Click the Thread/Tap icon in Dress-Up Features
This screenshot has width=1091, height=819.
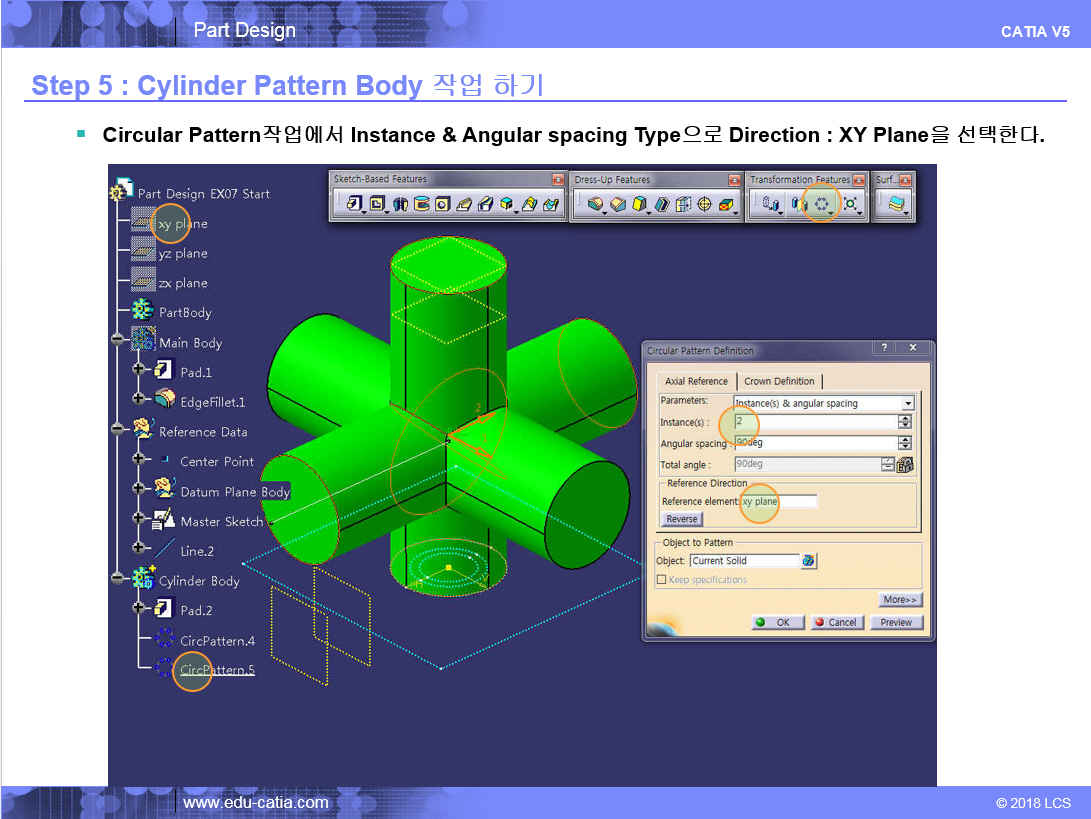[704, 204]
